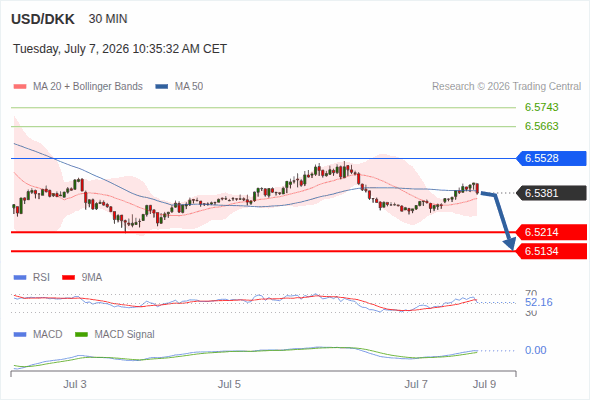This screenshot has width=590, height=400.
Task: Click the 6.5663 green resistance label
Action: click(x=541, y=126)
